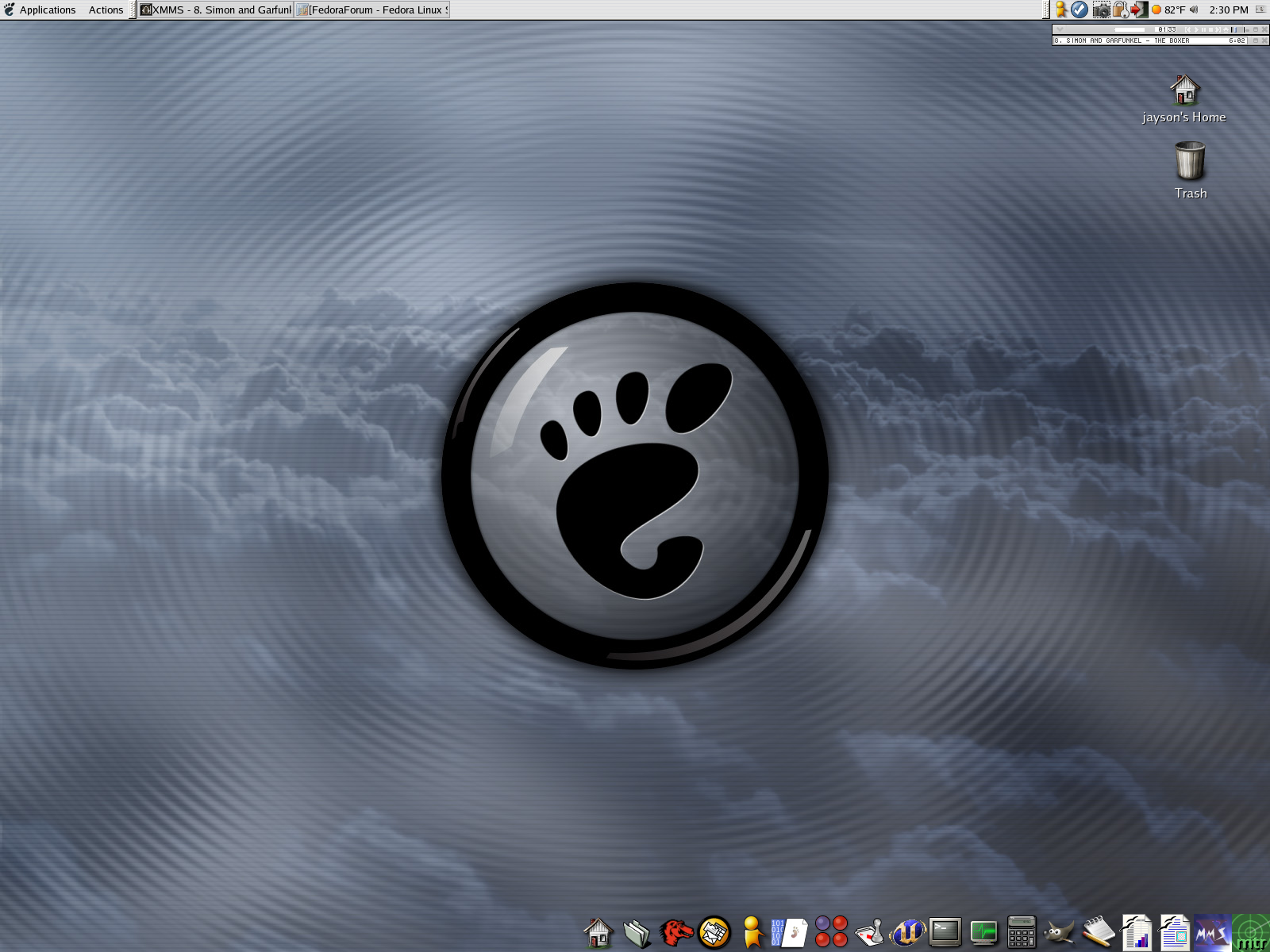Launch the four colored balls game icon

click(831, 931)
